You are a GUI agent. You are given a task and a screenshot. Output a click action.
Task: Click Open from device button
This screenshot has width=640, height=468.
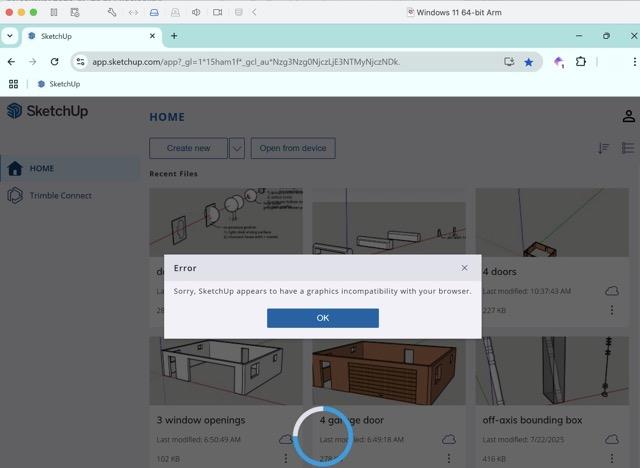pos(293,148)
